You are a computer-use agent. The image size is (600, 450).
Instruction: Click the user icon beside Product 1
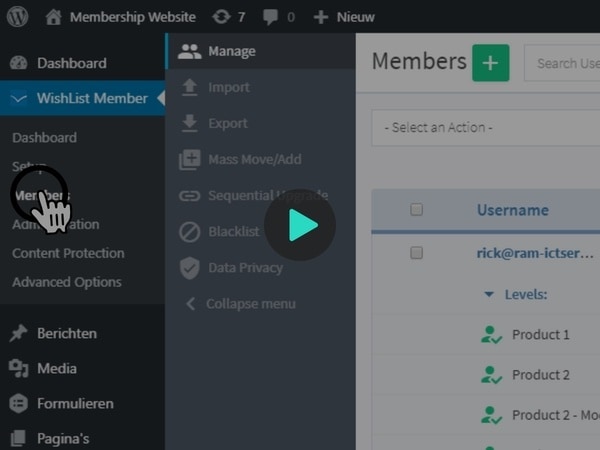click(x=491, y=335)
